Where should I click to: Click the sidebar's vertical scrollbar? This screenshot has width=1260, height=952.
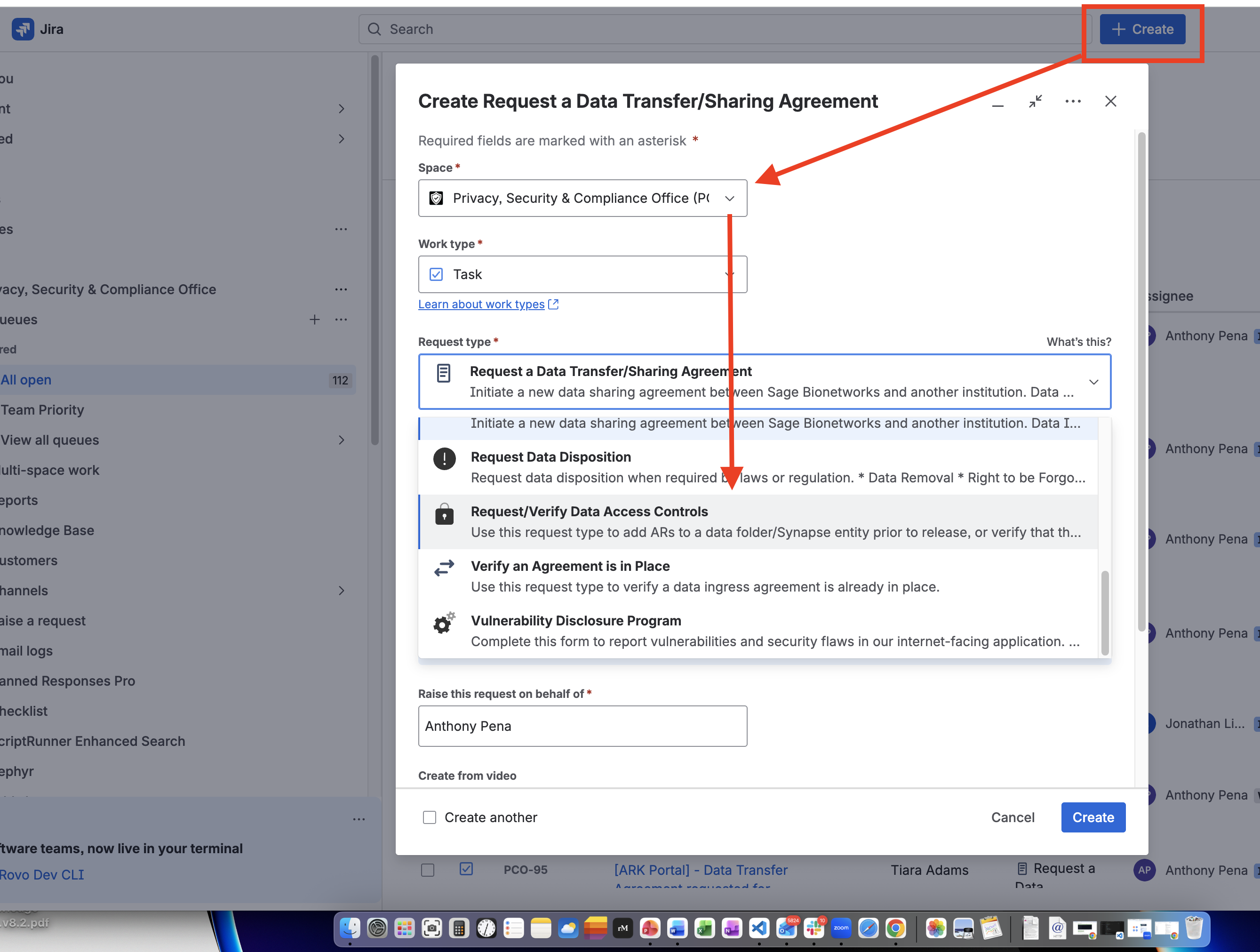tap(375, 249)
